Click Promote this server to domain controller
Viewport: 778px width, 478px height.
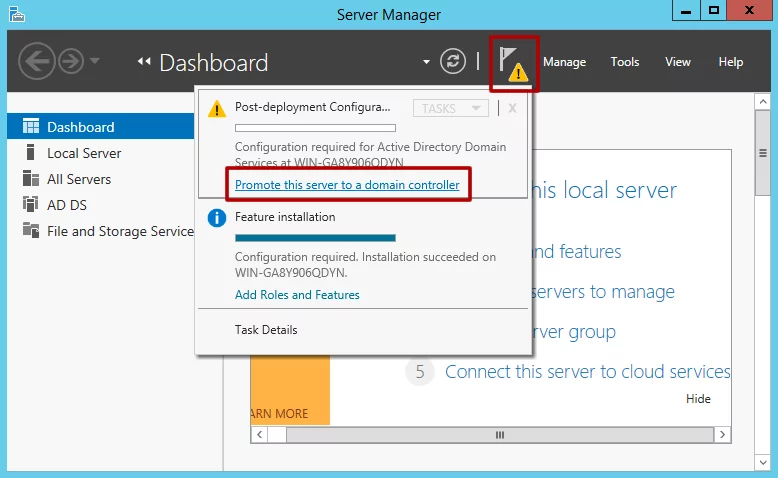point(347,185)
